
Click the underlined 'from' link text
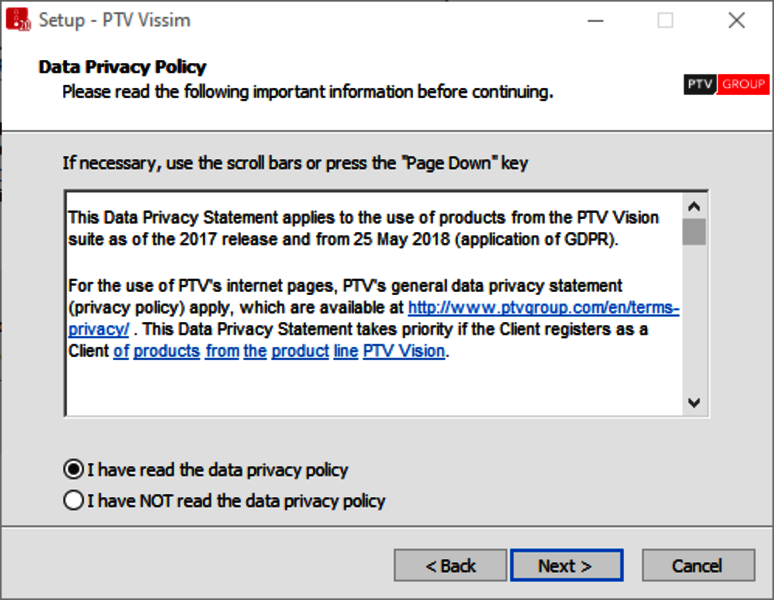222,352
